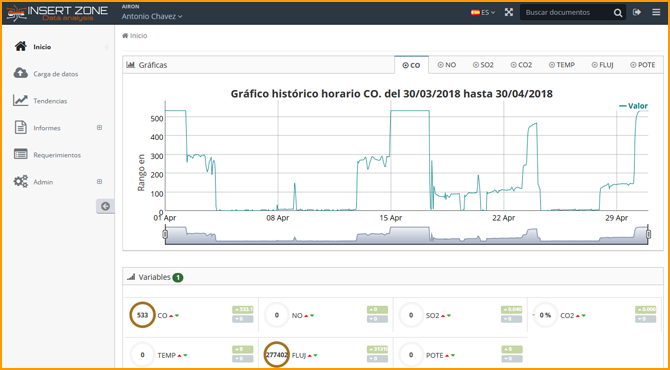Open the hamburger menu at top right
Viewport: 670px width, 370px height.
656,12
